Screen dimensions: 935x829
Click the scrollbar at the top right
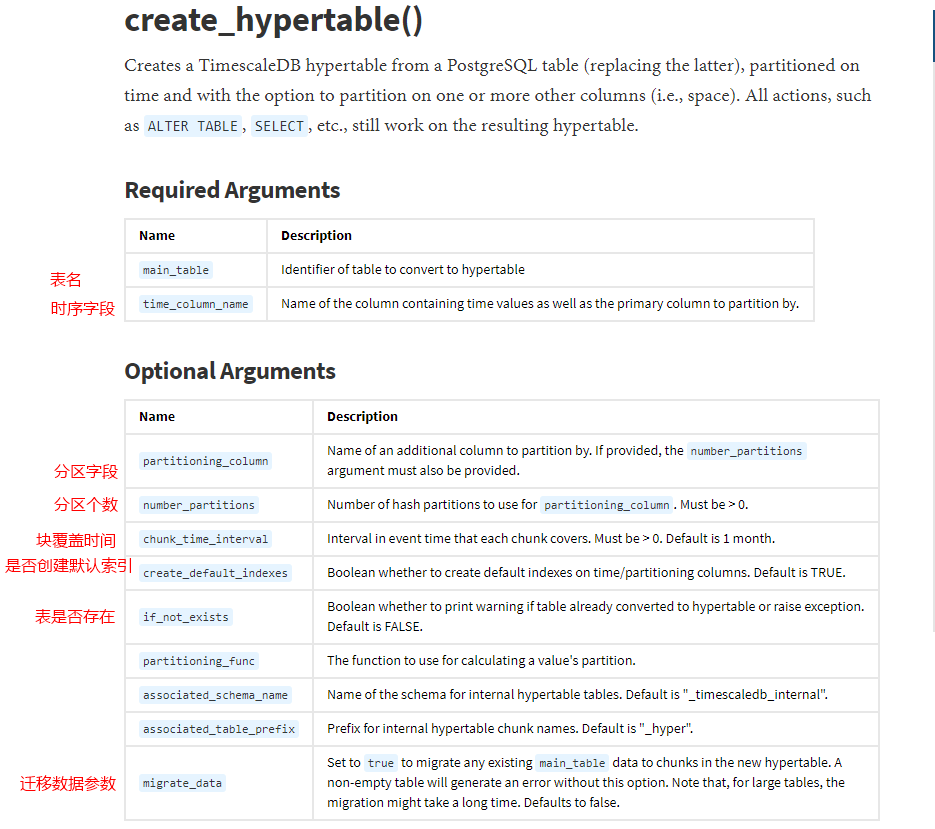click(x=931, y=35)
